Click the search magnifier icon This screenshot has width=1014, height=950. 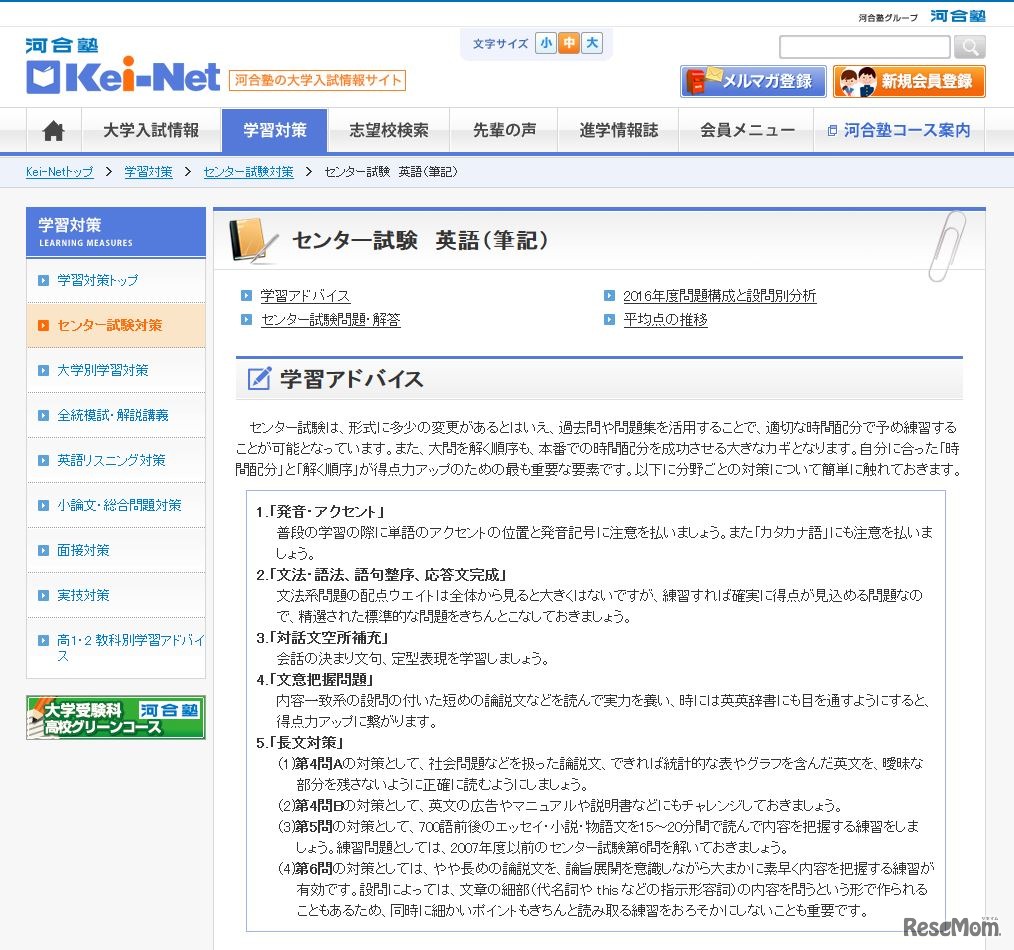967,46
